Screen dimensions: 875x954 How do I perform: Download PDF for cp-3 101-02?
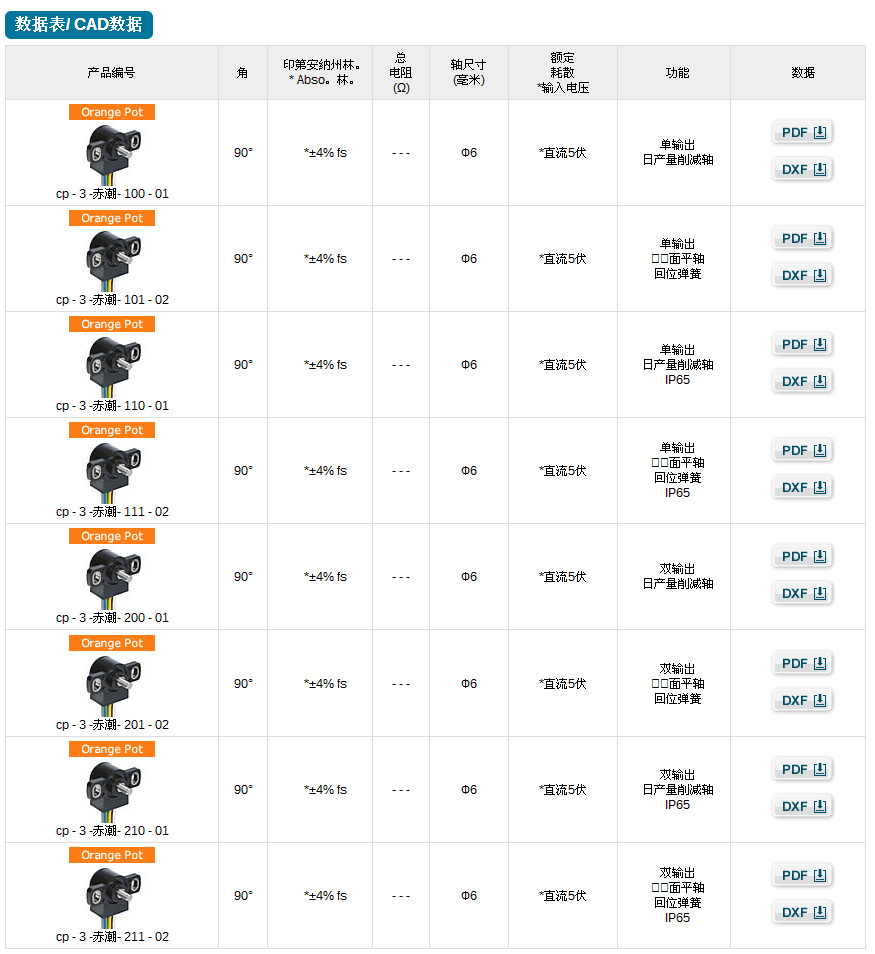click(803, 238)
